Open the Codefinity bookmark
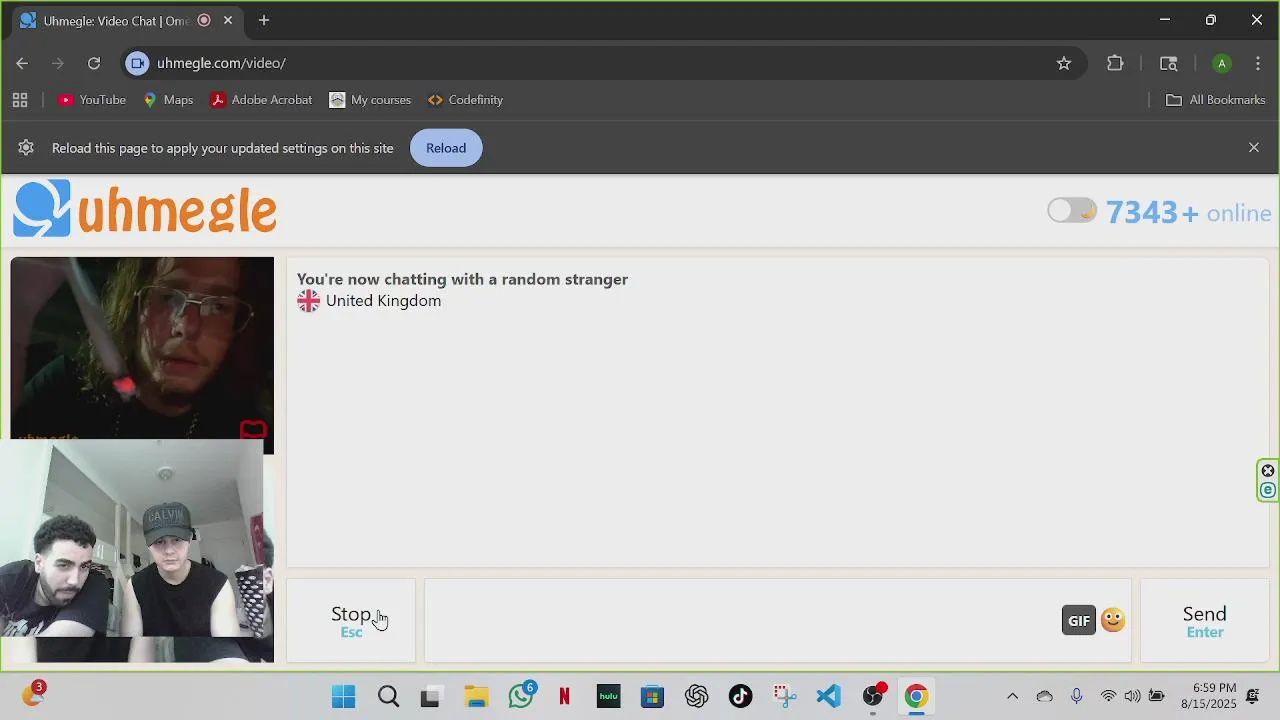Viewport: 1280px width, 720px height. pos(465,100)
